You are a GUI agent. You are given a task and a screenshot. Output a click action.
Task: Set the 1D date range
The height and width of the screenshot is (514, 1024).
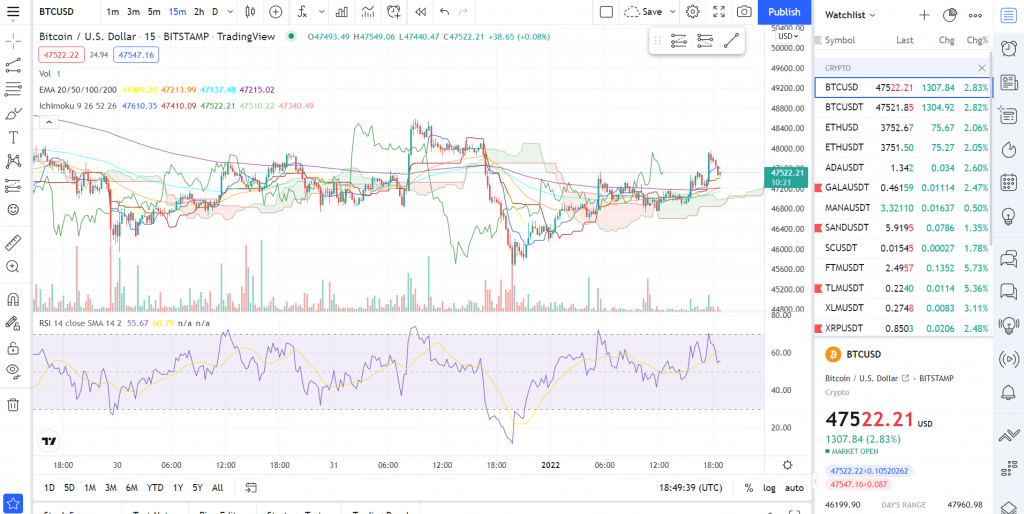[x=50, y=488]
